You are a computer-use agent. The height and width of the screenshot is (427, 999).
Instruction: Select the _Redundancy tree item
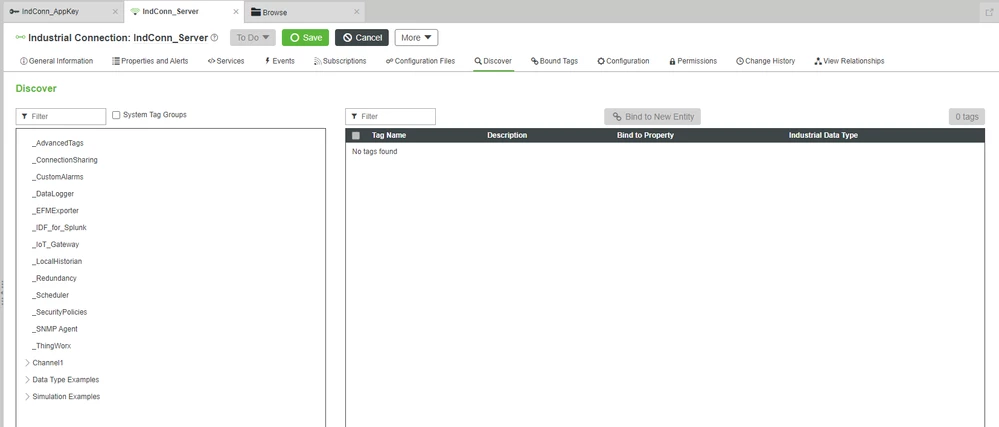pyautogui.click(x=54, y=278)
